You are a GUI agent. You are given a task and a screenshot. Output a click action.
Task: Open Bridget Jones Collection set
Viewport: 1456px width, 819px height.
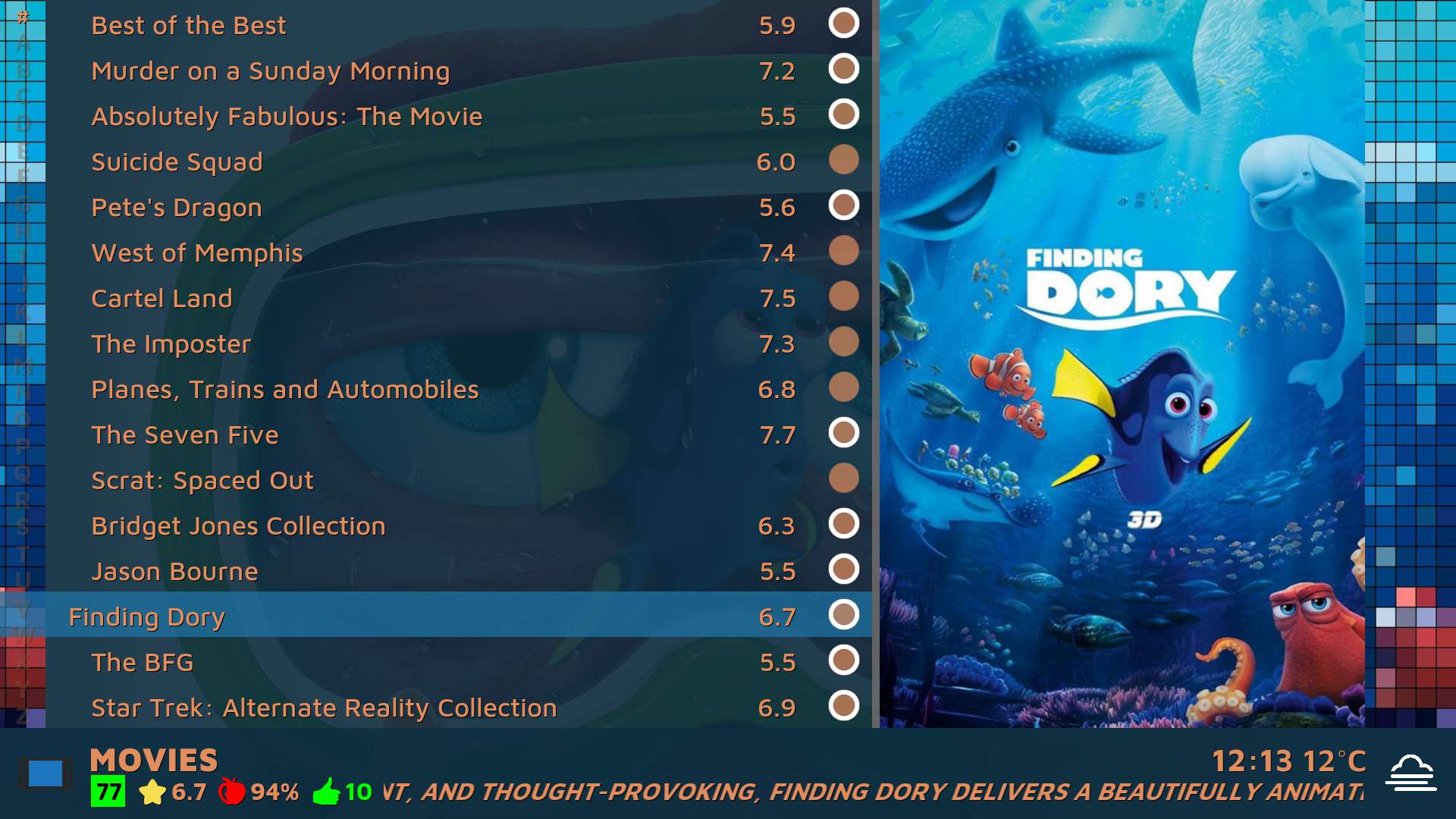(238, 526)
